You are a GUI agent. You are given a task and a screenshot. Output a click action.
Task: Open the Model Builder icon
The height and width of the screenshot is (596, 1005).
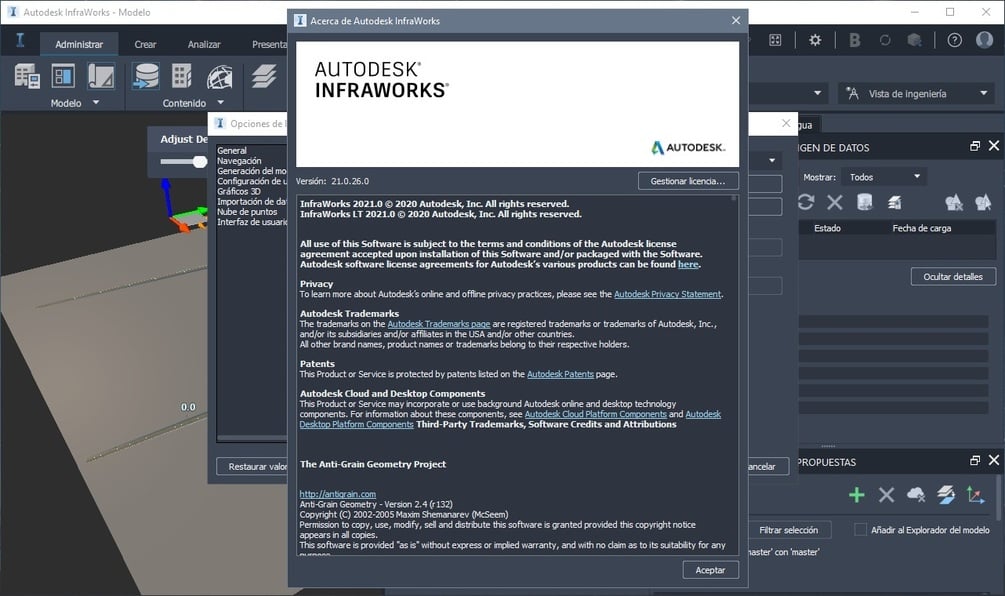(27, 76)
